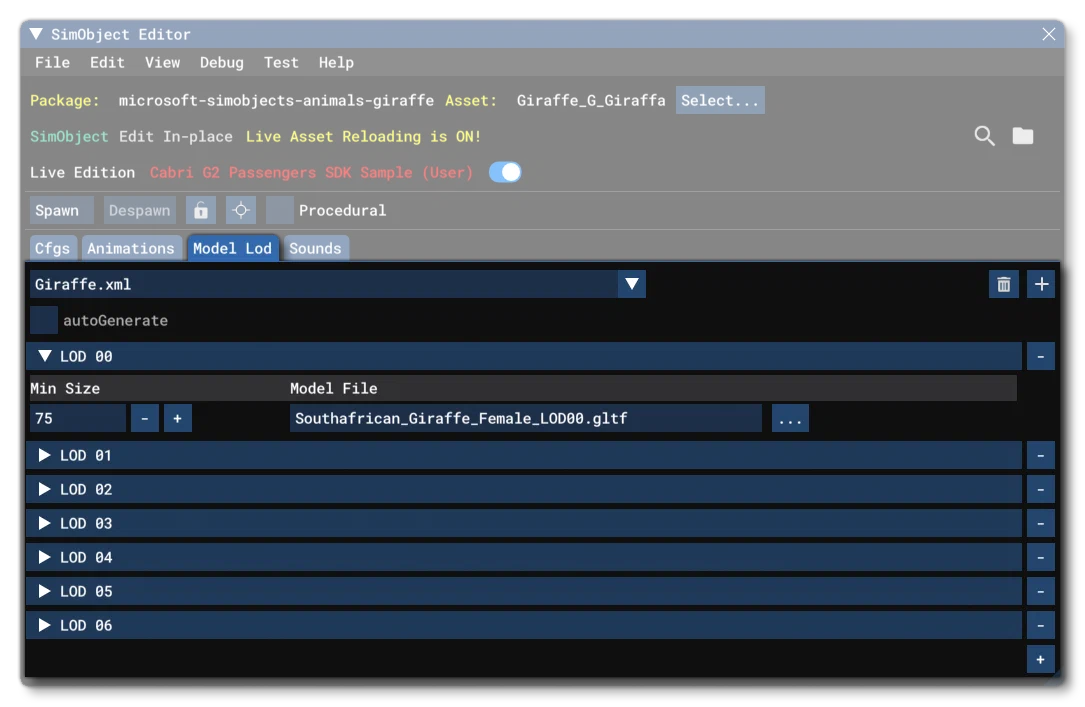The height and width of the screenshot is (707, 1085).
Task: Click the Model File name field
Action: click(526, 419)
